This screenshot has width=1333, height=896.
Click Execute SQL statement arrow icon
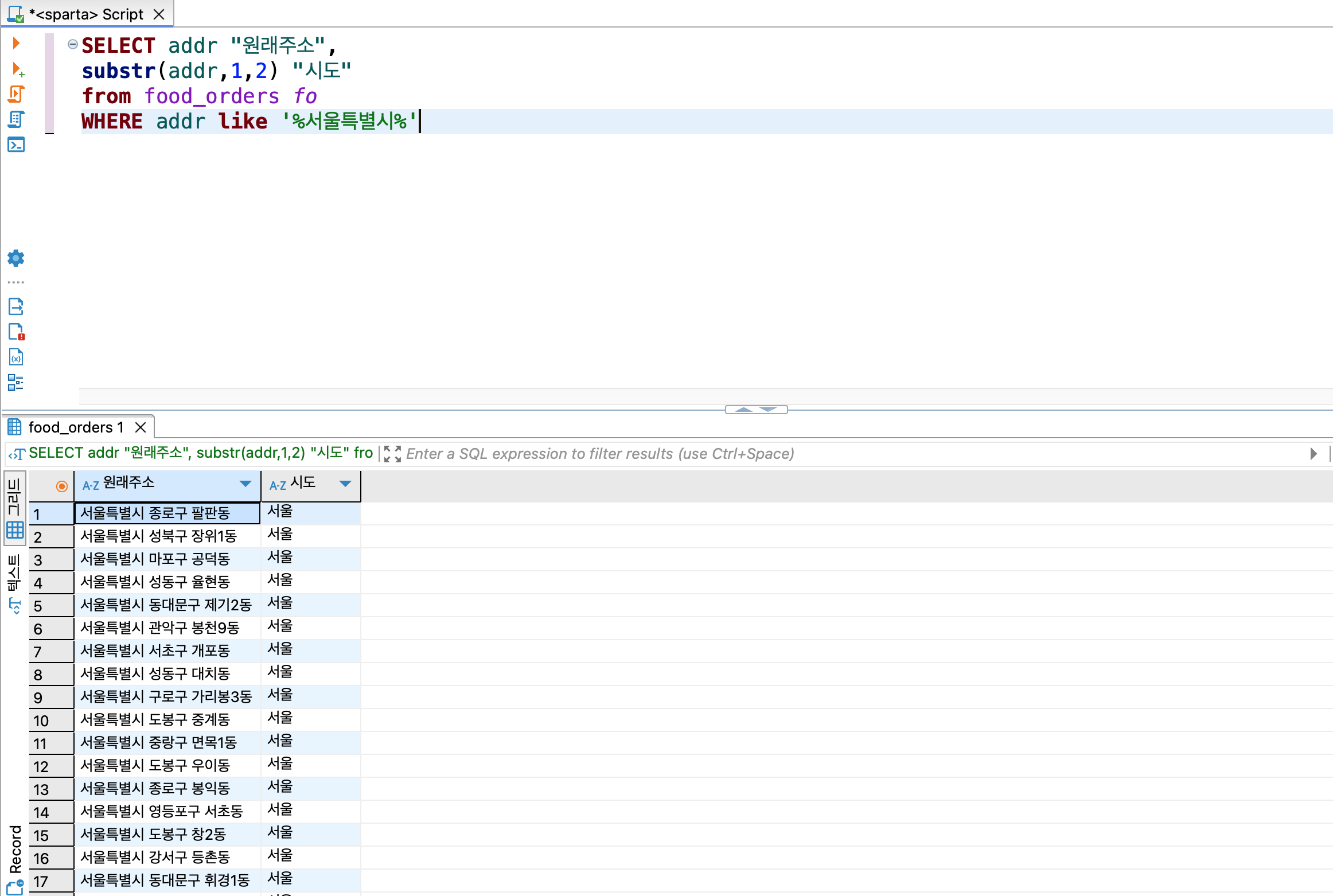(x=16, y=43)
